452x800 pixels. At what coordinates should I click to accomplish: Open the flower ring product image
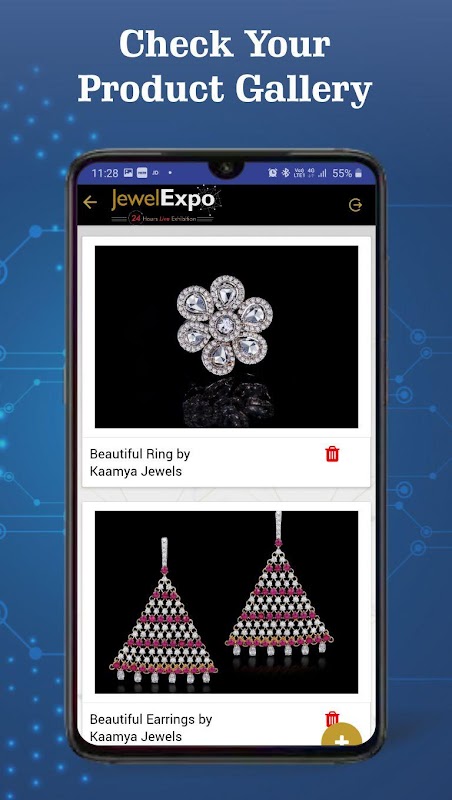(x=227, y=337)
